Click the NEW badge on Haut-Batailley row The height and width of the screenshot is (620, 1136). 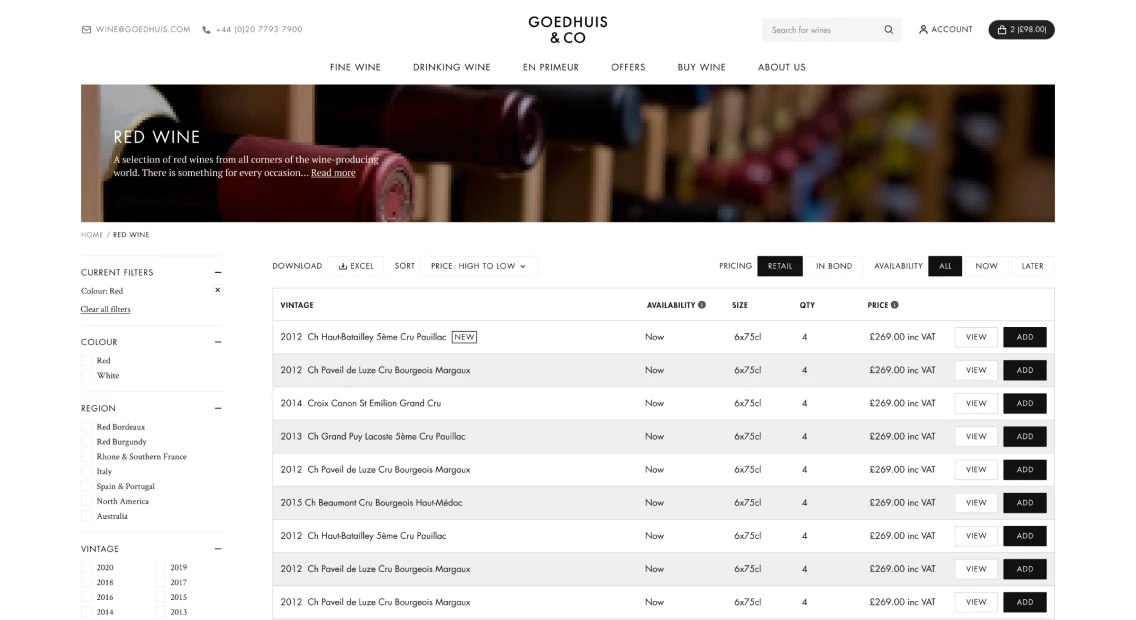click(464, 337)
